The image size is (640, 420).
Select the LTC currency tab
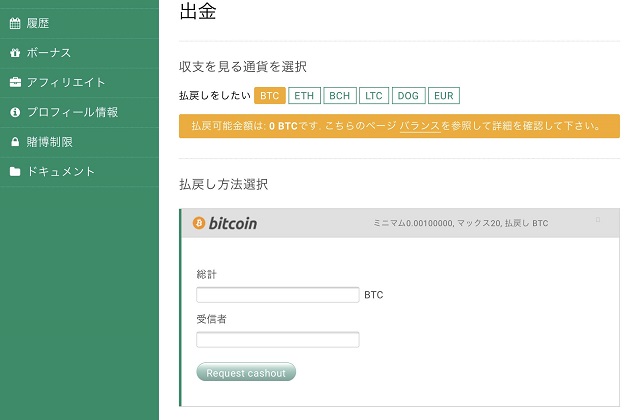373,96
